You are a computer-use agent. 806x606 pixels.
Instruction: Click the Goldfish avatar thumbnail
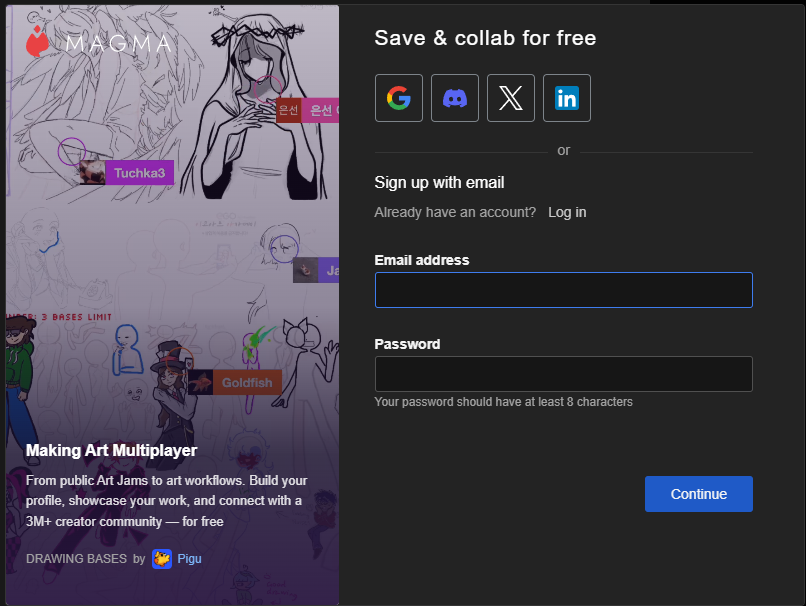200,382
